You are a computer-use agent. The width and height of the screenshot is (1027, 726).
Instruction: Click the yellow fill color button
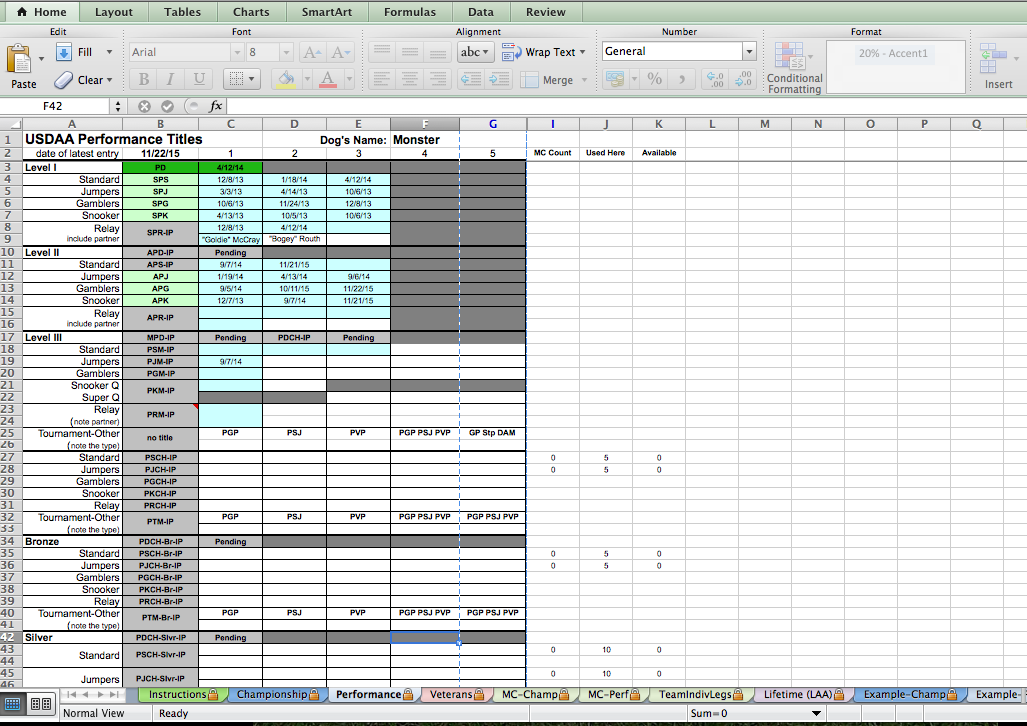(x=286, y=79)
